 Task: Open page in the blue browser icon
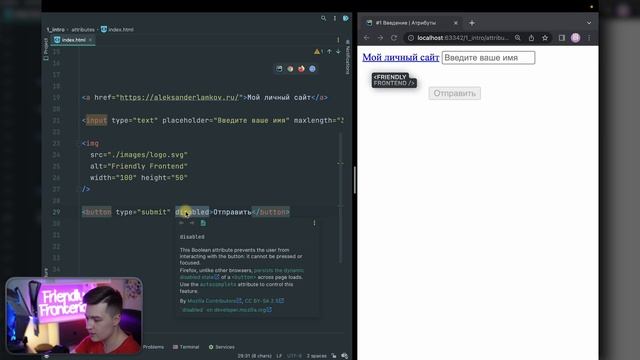click(x=312, y=69)
